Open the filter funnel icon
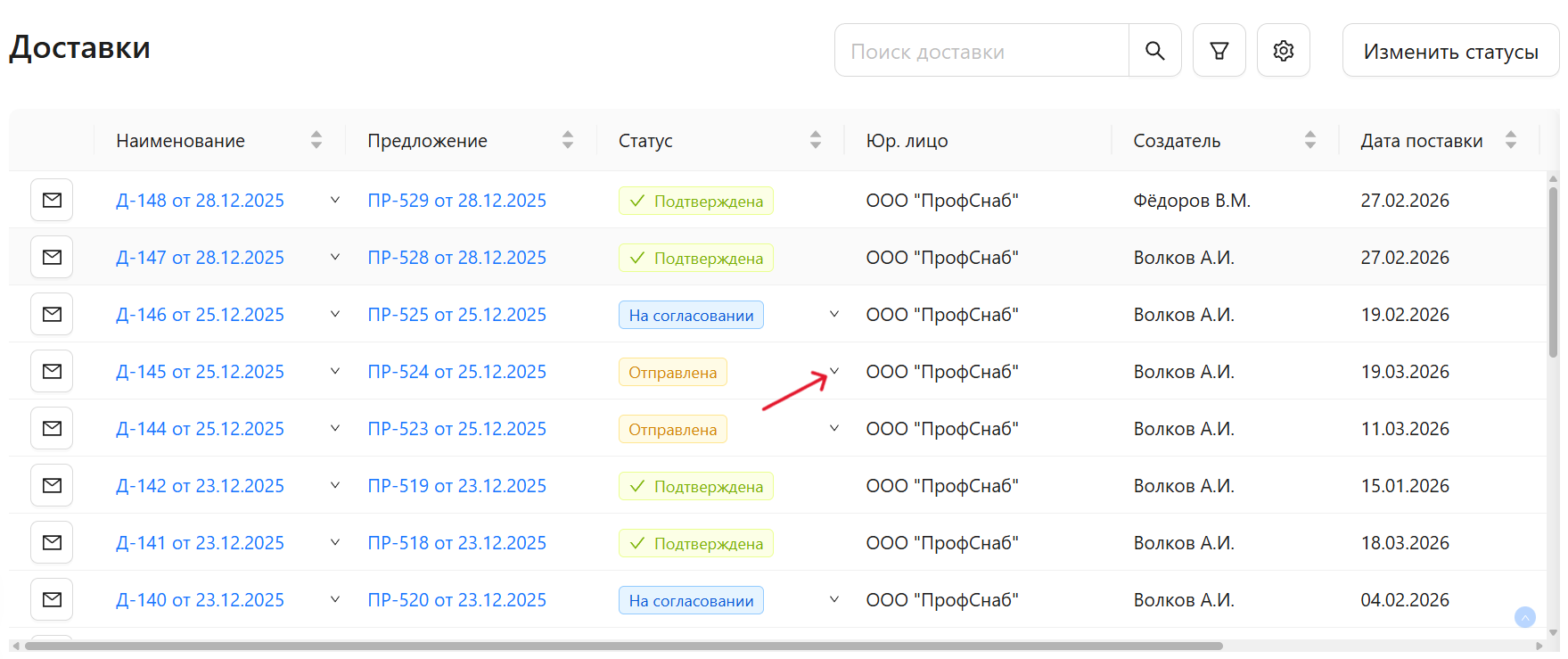The width and height of the screenshot is (1568, 659). tap(1219, 51)
